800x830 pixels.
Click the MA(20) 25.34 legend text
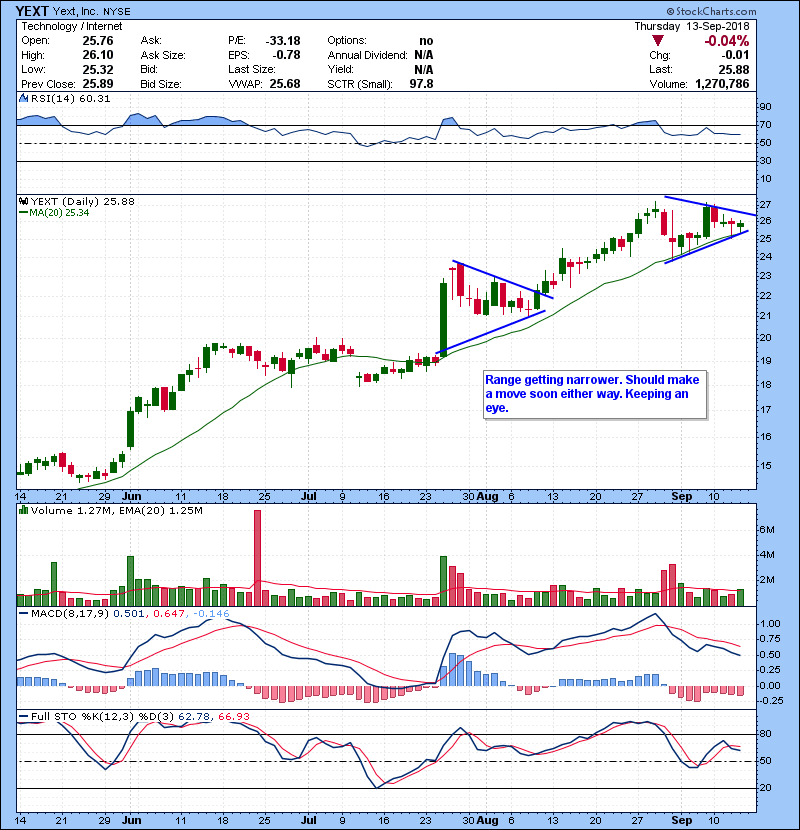pos(59,213)
